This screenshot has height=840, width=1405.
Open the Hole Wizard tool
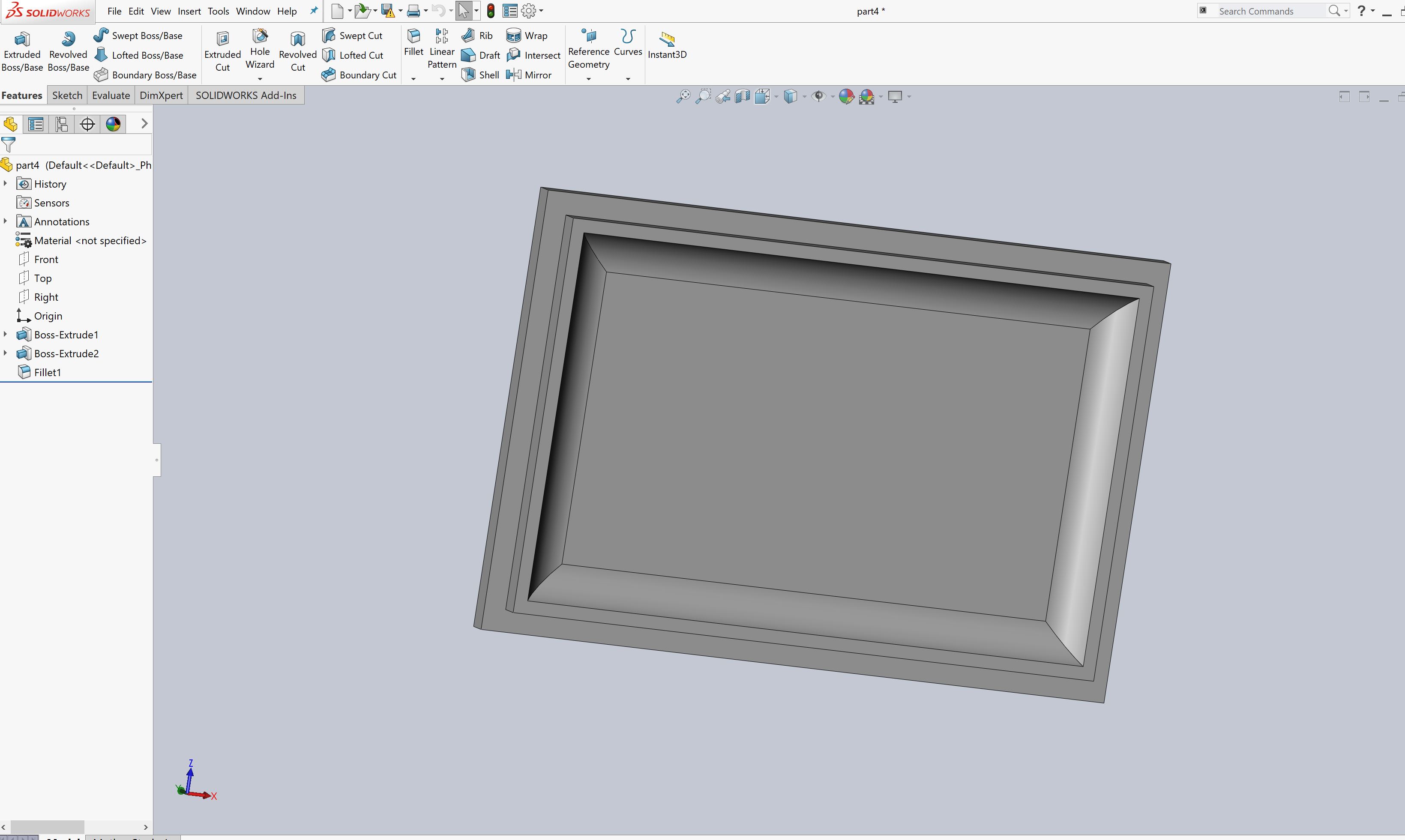[x=260, y=49]
